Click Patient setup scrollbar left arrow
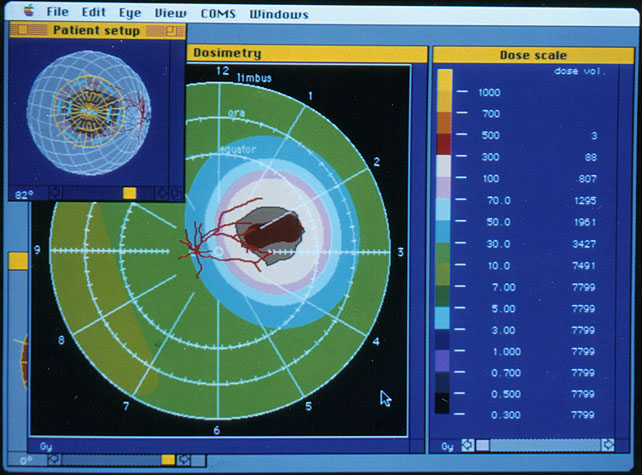 click(54, 192)
